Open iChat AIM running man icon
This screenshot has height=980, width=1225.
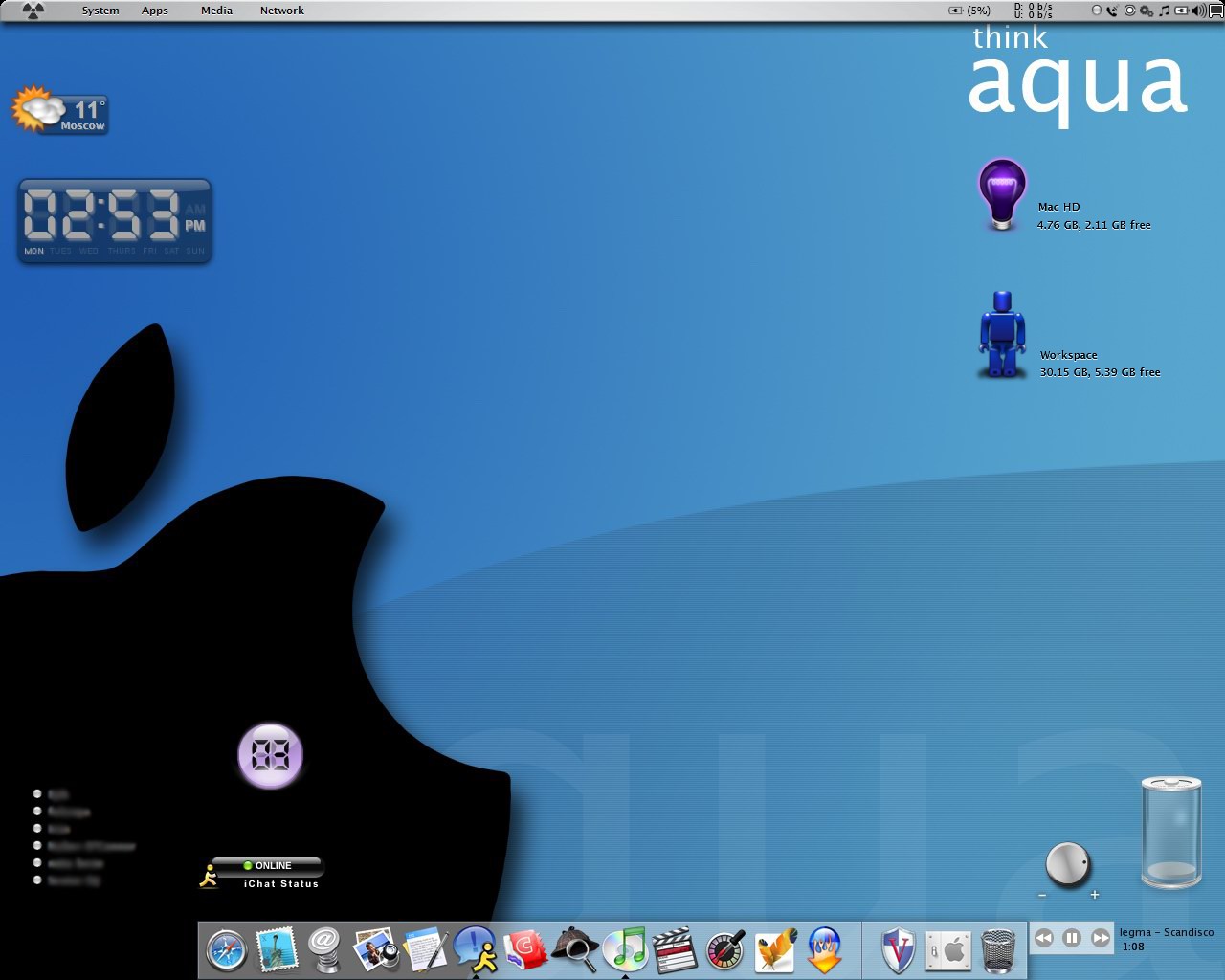[x=476, y=949]
